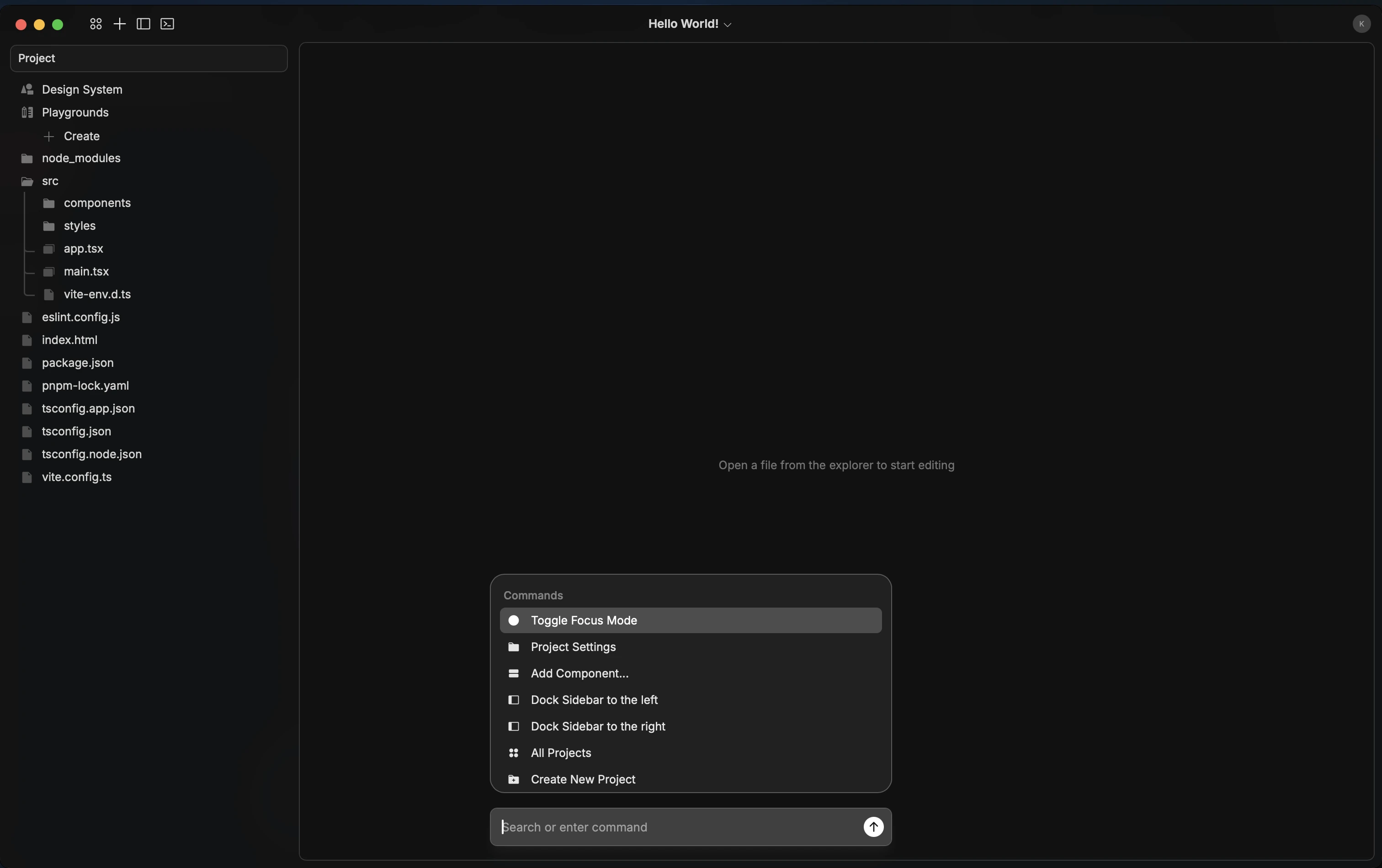Choose Create New Project command

(x=691, y=779)
